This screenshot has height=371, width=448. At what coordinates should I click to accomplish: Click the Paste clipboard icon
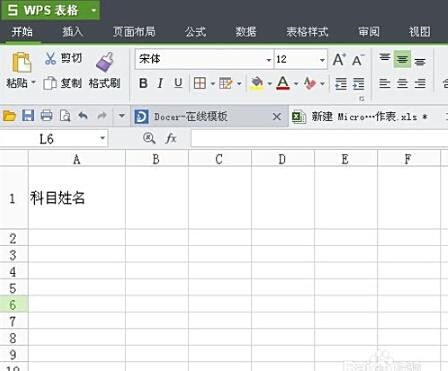pos(21,63)
